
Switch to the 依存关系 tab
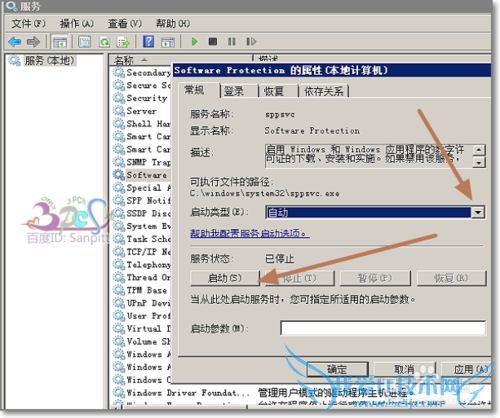323,91
